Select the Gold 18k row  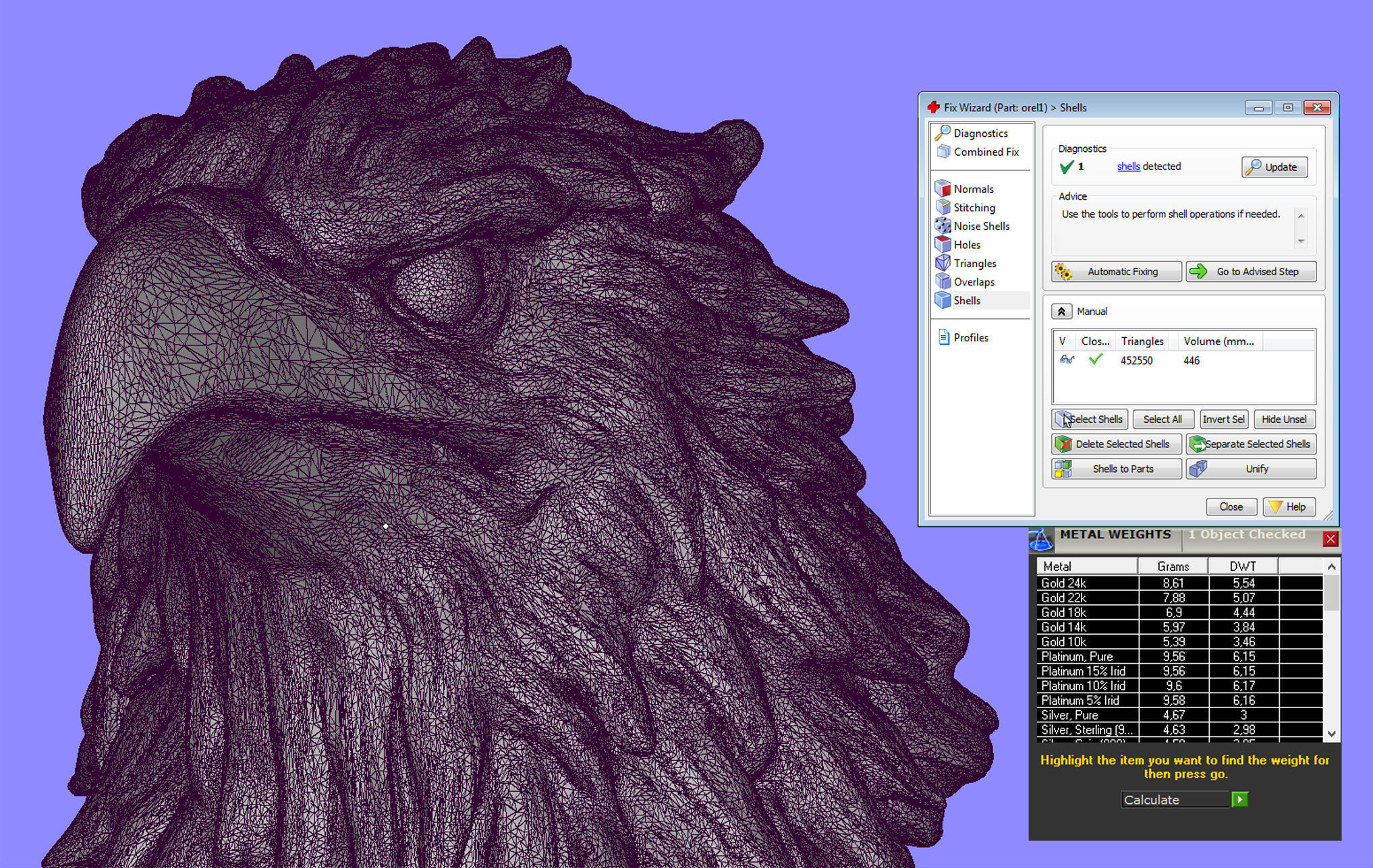tap(1086, 612)
